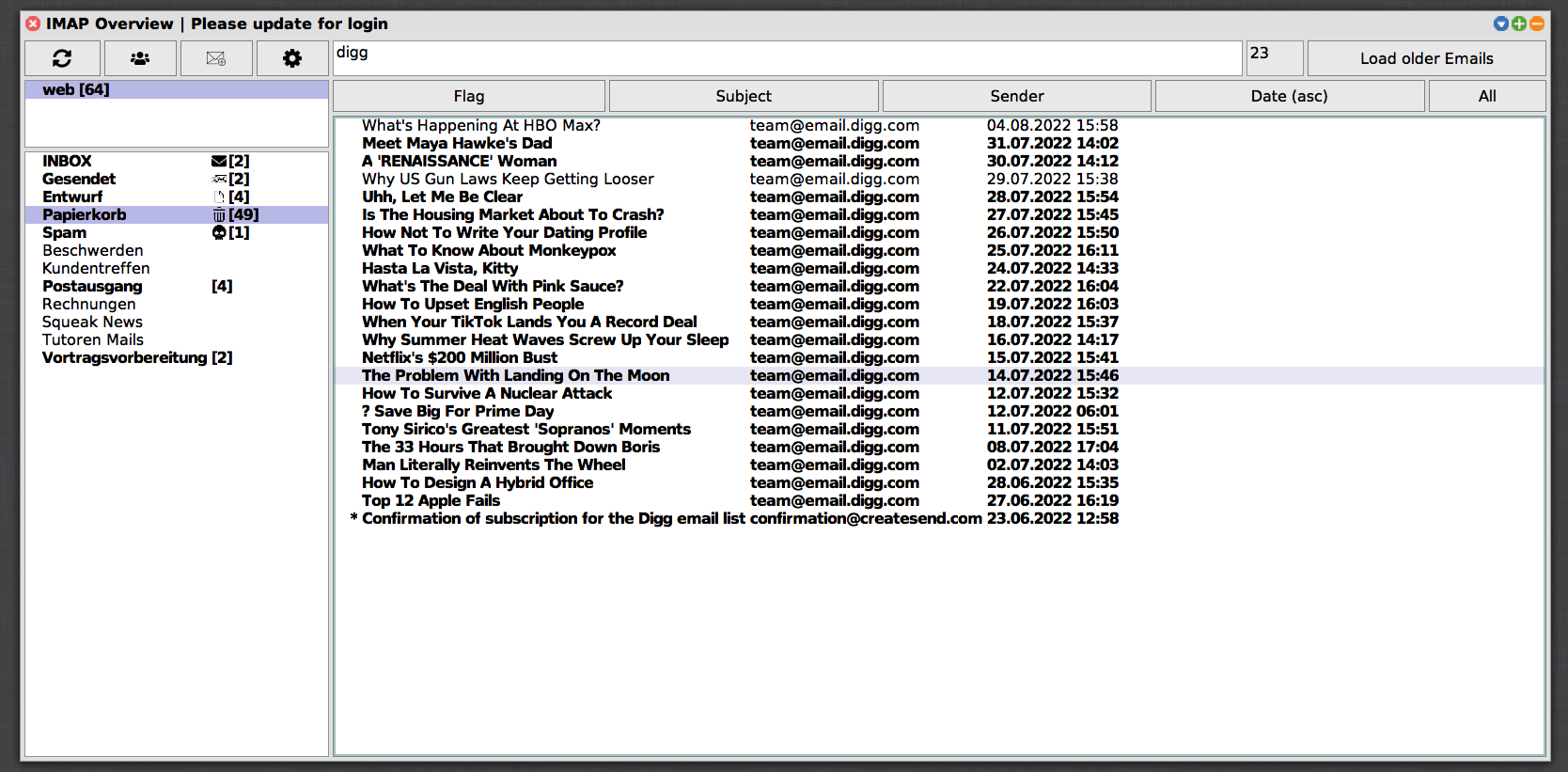This screenshot has width=1568, height=772.
Task: Click the sent icon beside Gesendet
Action: click(219, 180)
